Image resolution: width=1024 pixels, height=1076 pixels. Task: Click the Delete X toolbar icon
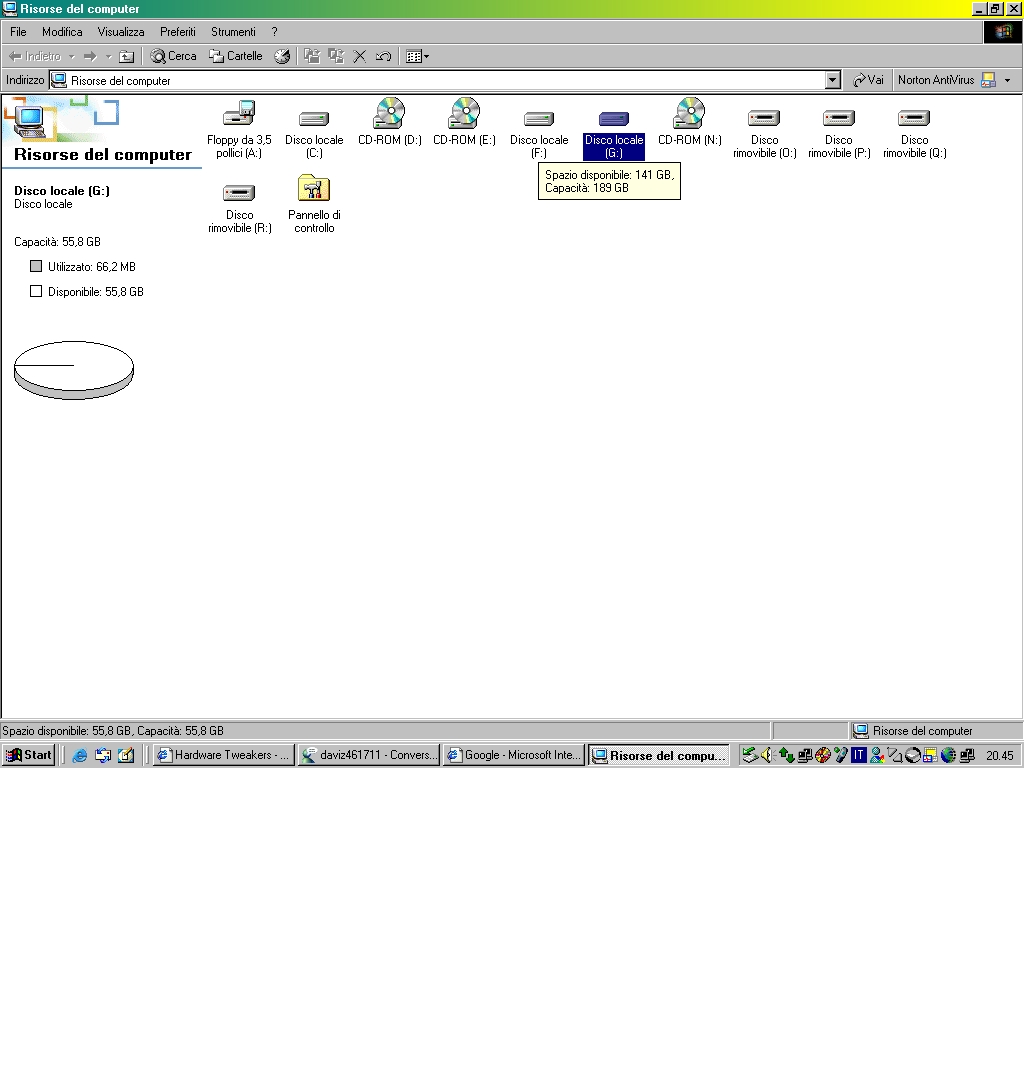click(360, 56)
